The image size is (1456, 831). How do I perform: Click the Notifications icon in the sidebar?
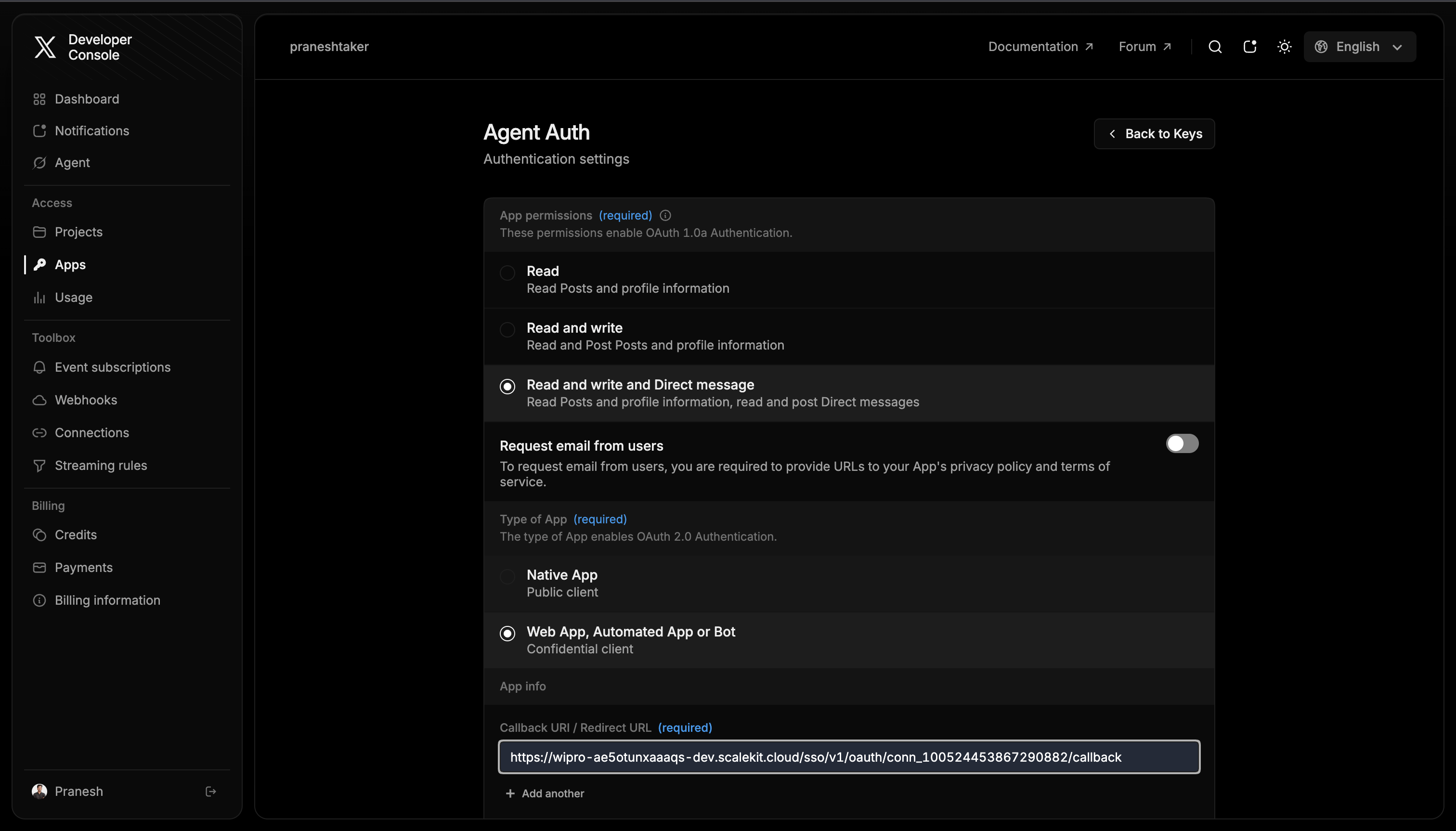[x=39, y=130]
